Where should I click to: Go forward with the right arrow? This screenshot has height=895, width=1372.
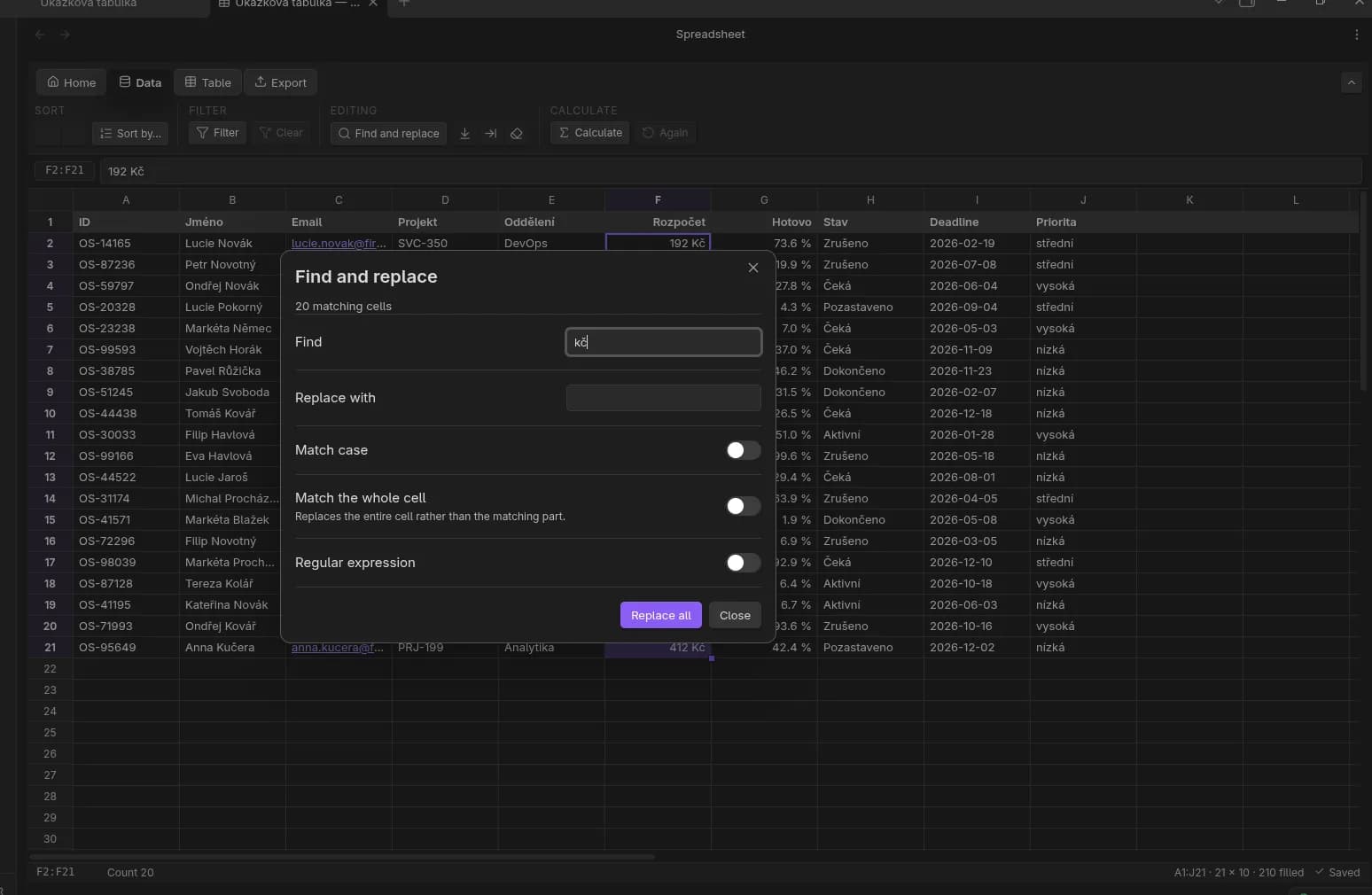65,35
